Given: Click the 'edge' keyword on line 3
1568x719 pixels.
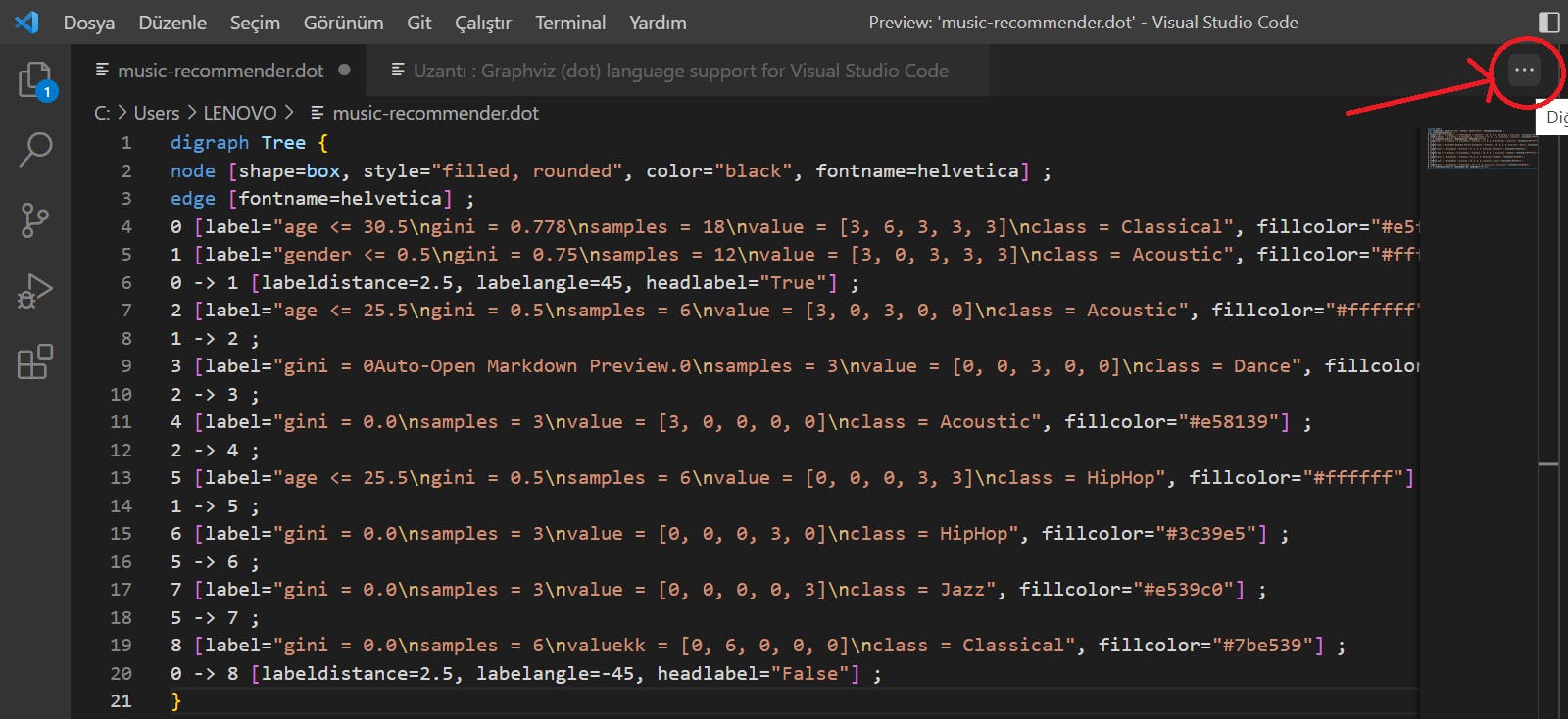Looking at the screenshot, I should [193, 199].
